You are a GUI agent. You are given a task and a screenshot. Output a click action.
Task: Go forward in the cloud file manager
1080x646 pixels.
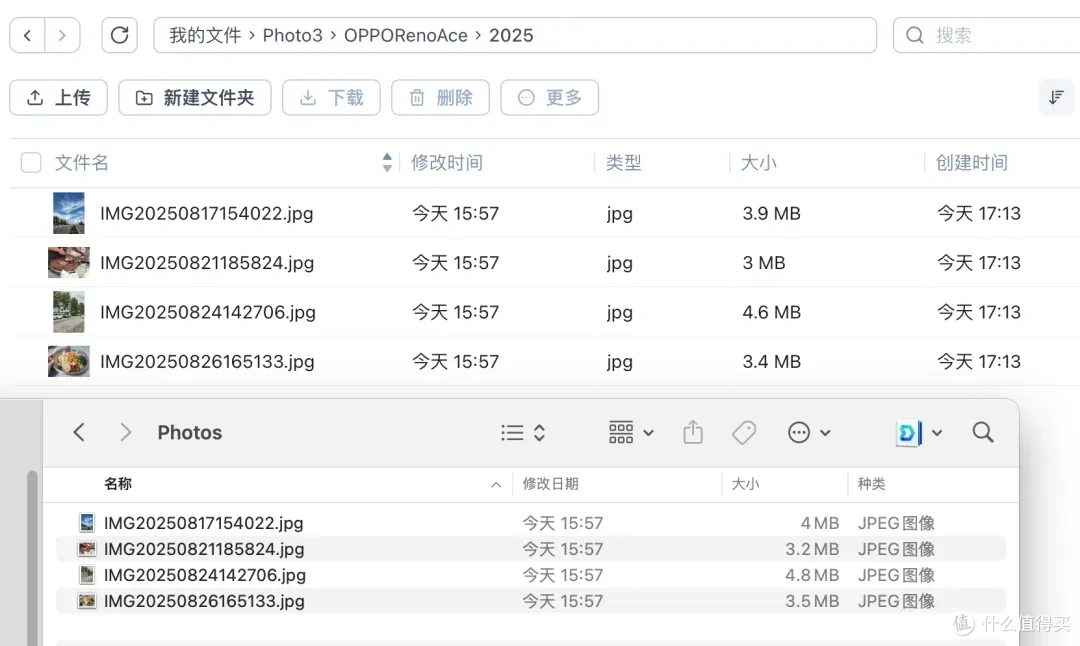62,35
